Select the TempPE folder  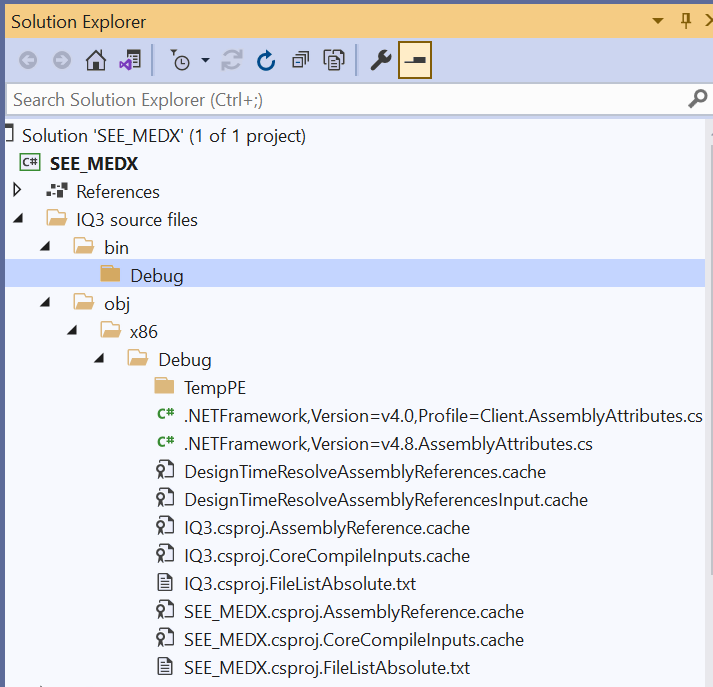coord(215,388)
